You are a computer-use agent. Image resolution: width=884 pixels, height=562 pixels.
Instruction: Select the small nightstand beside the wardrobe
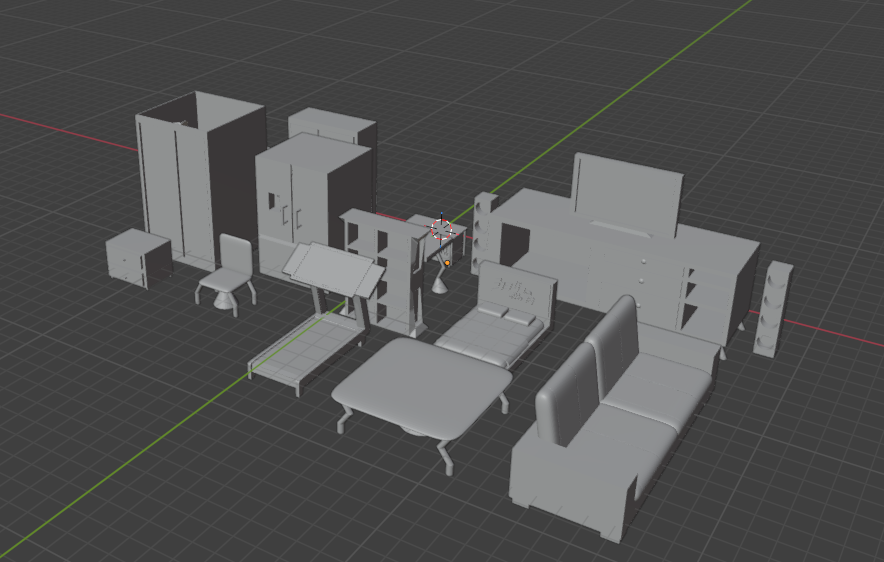coord(139,258)
